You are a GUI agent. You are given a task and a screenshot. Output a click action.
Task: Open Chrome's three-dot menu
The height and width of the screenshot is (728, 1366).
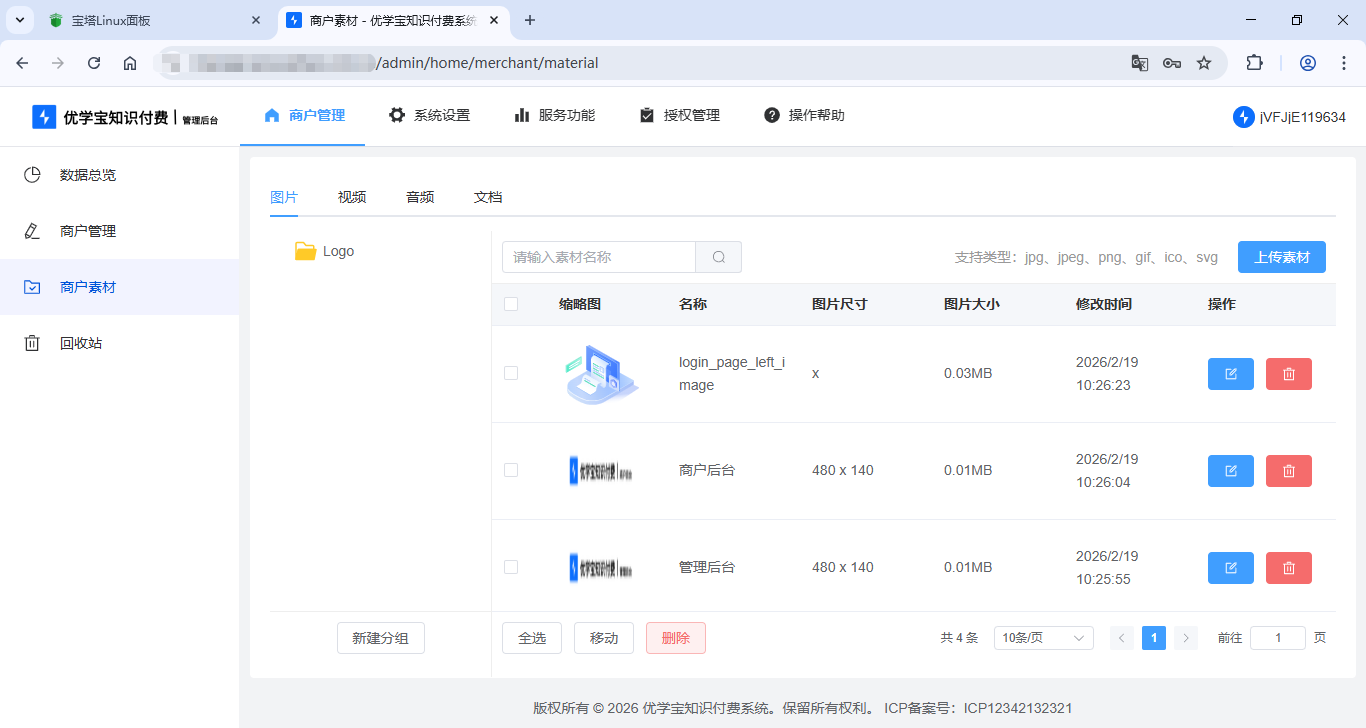pyautogui.click(x=1344, y=62)
